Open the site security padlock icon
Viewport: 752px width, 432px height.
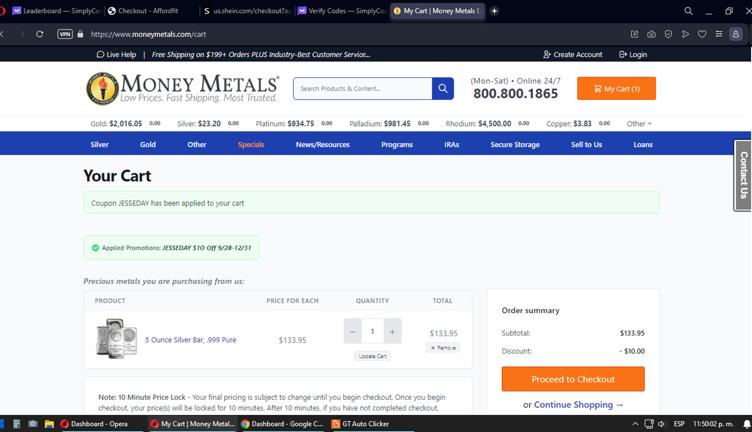tap(80, 34)
